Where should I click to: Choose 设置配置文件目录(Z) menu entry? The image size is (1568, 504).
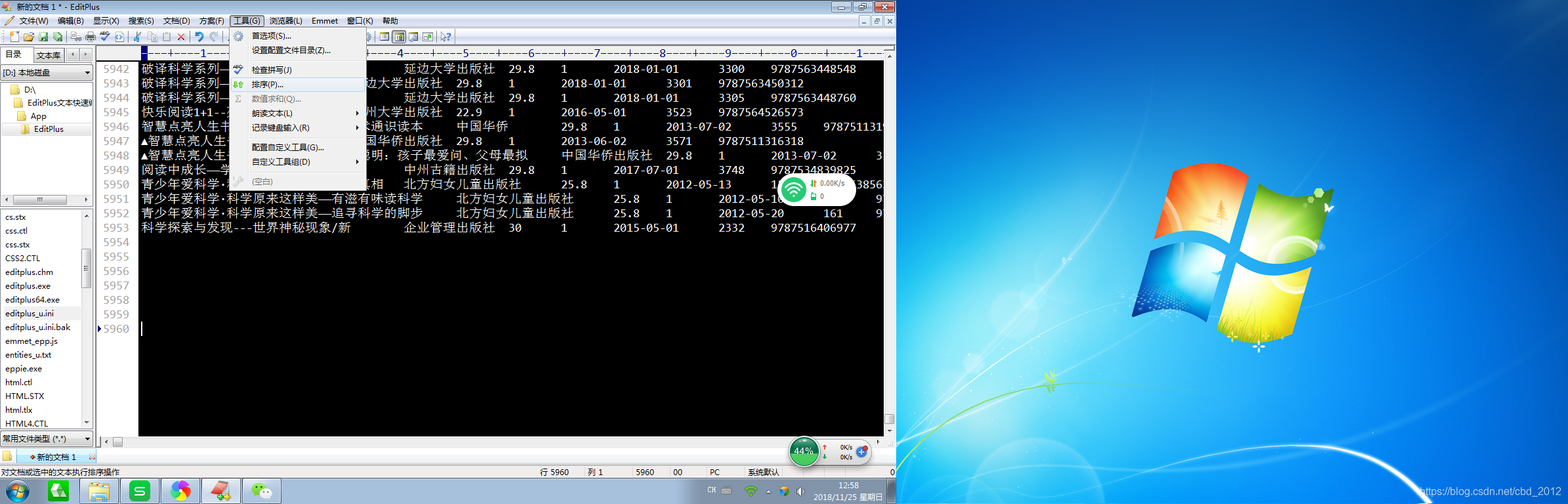[299, 50]
